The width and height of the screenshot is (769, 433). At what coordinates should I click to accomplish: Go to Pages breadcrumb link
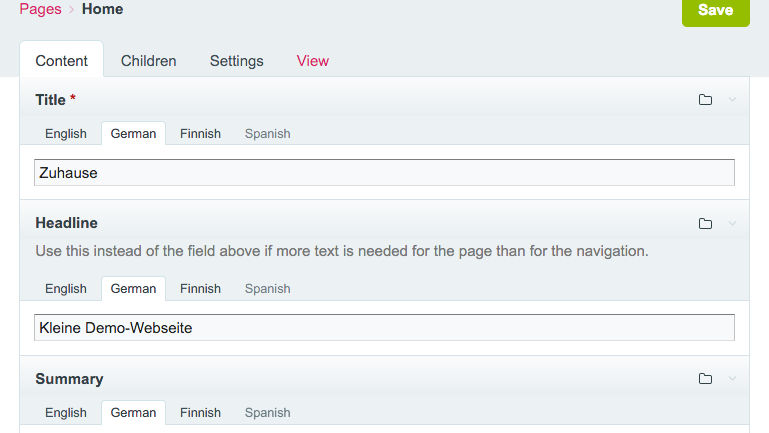[x=40, y=10]
